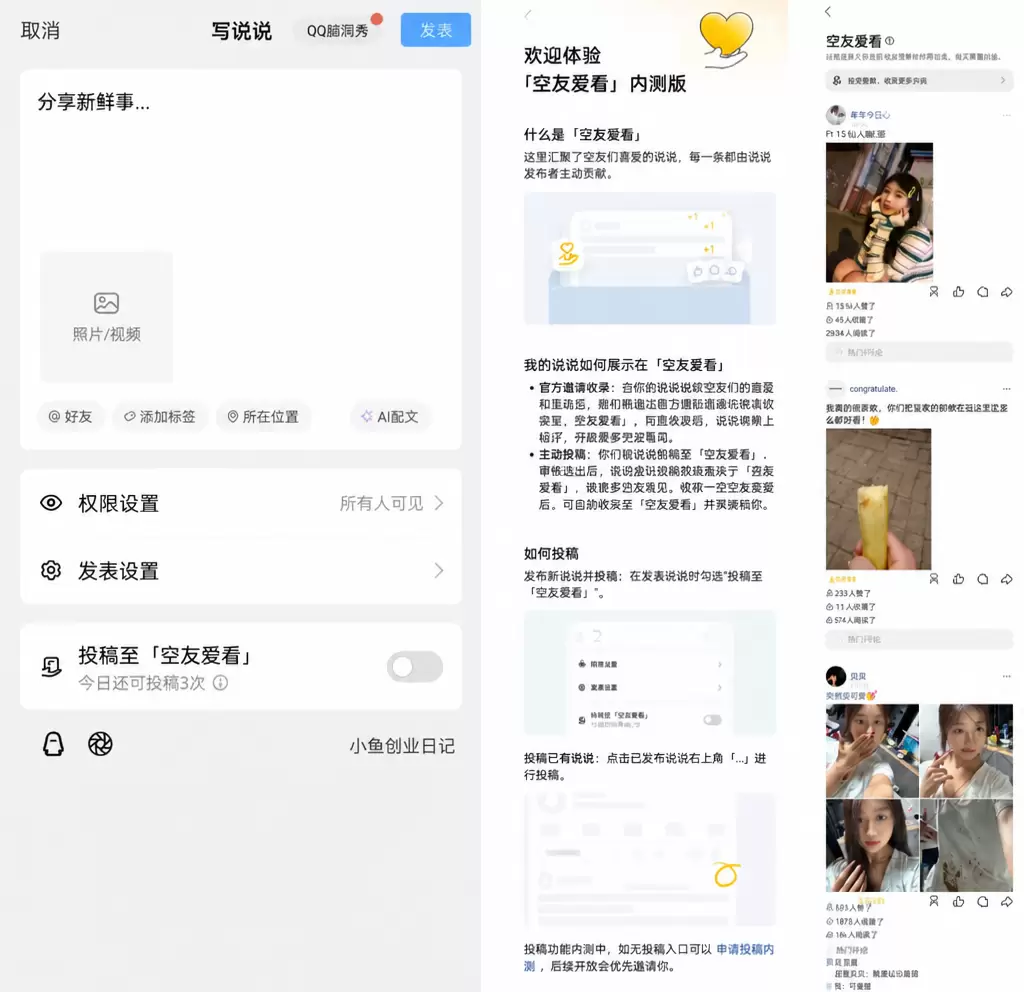
Task: Share the congratulate. post
Action: [x=1006, y=579]
